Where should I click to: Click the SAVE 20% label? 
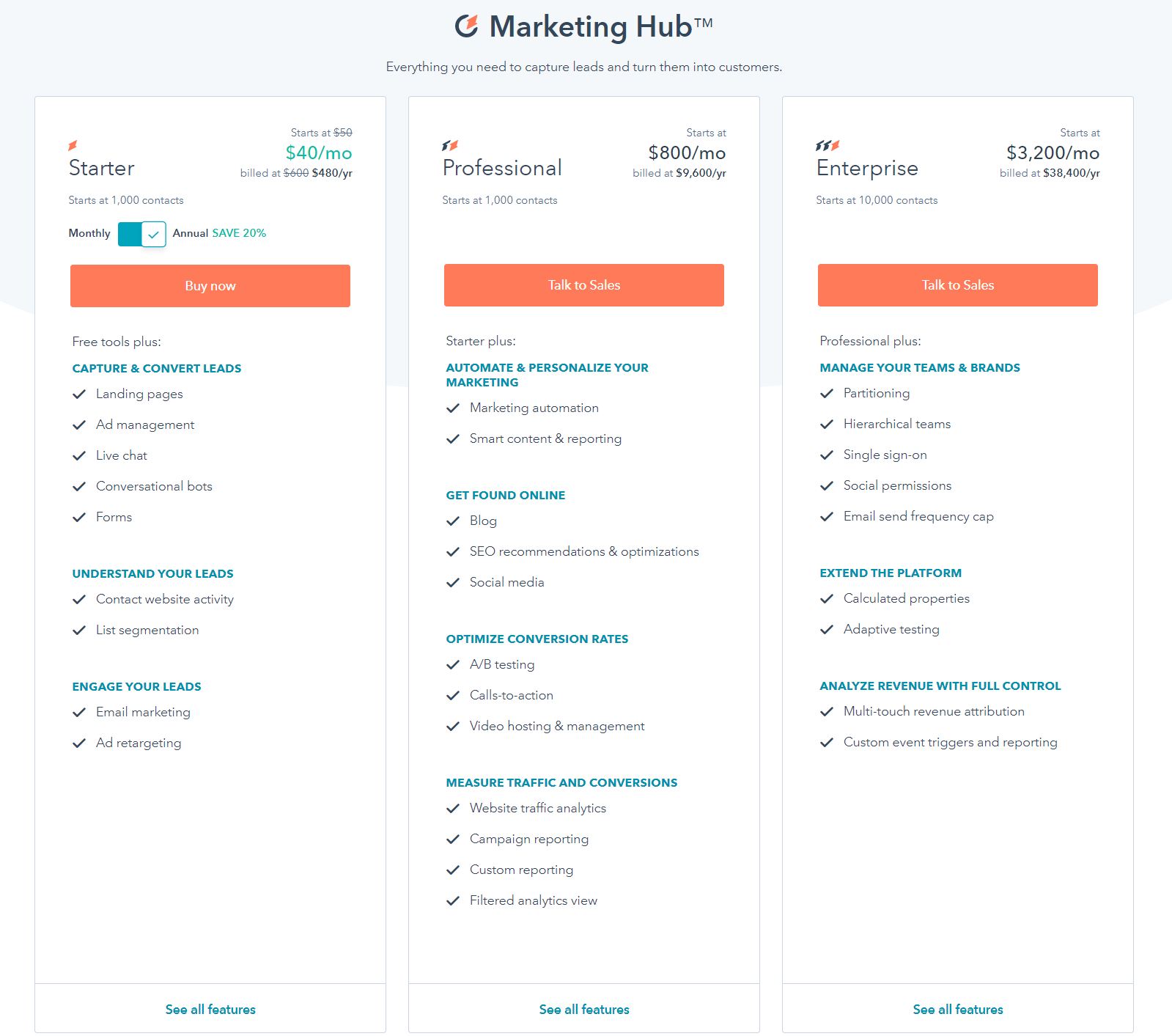(x=239, y=233)
